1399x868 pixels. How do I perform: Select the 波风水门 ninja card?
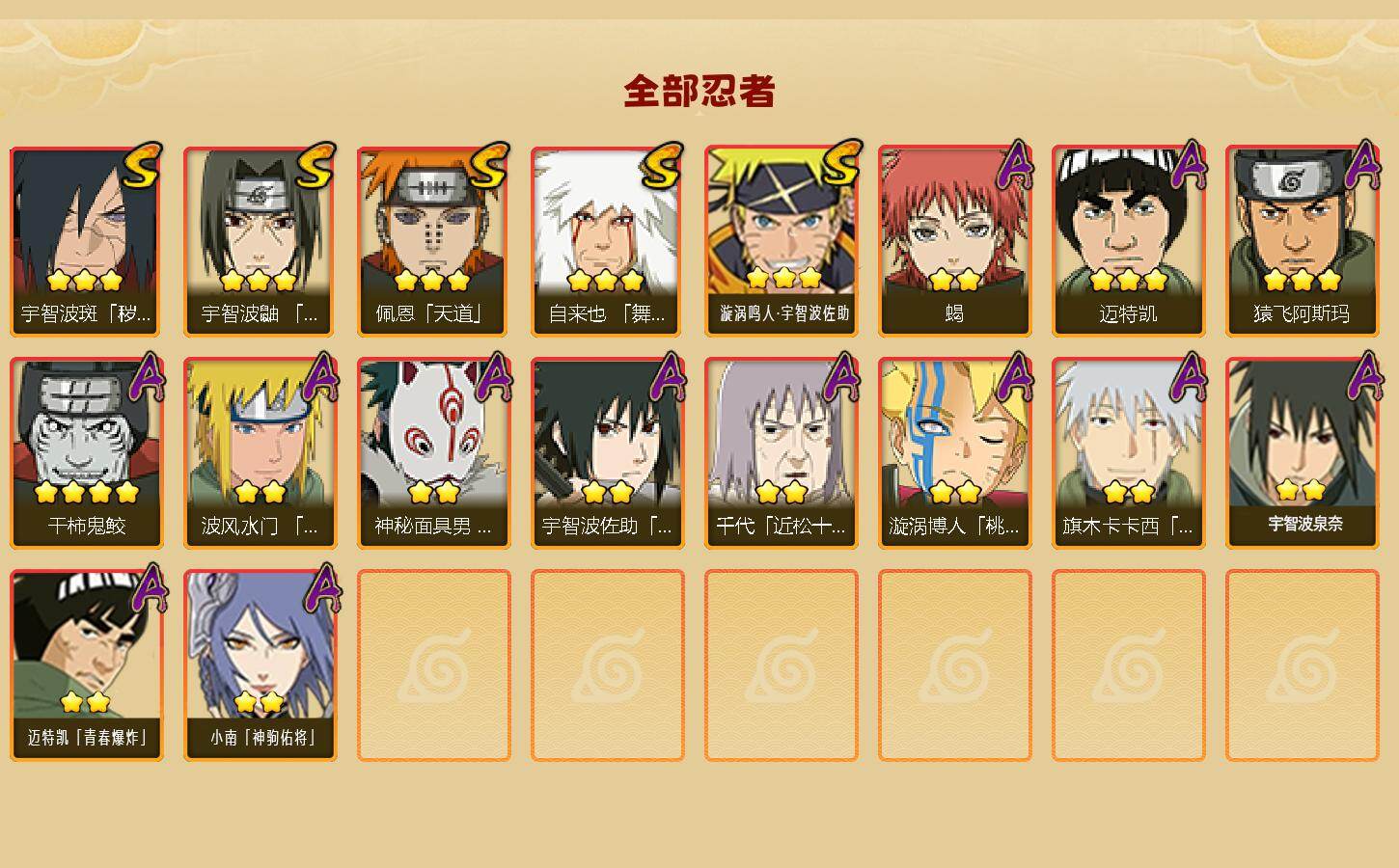260,453
